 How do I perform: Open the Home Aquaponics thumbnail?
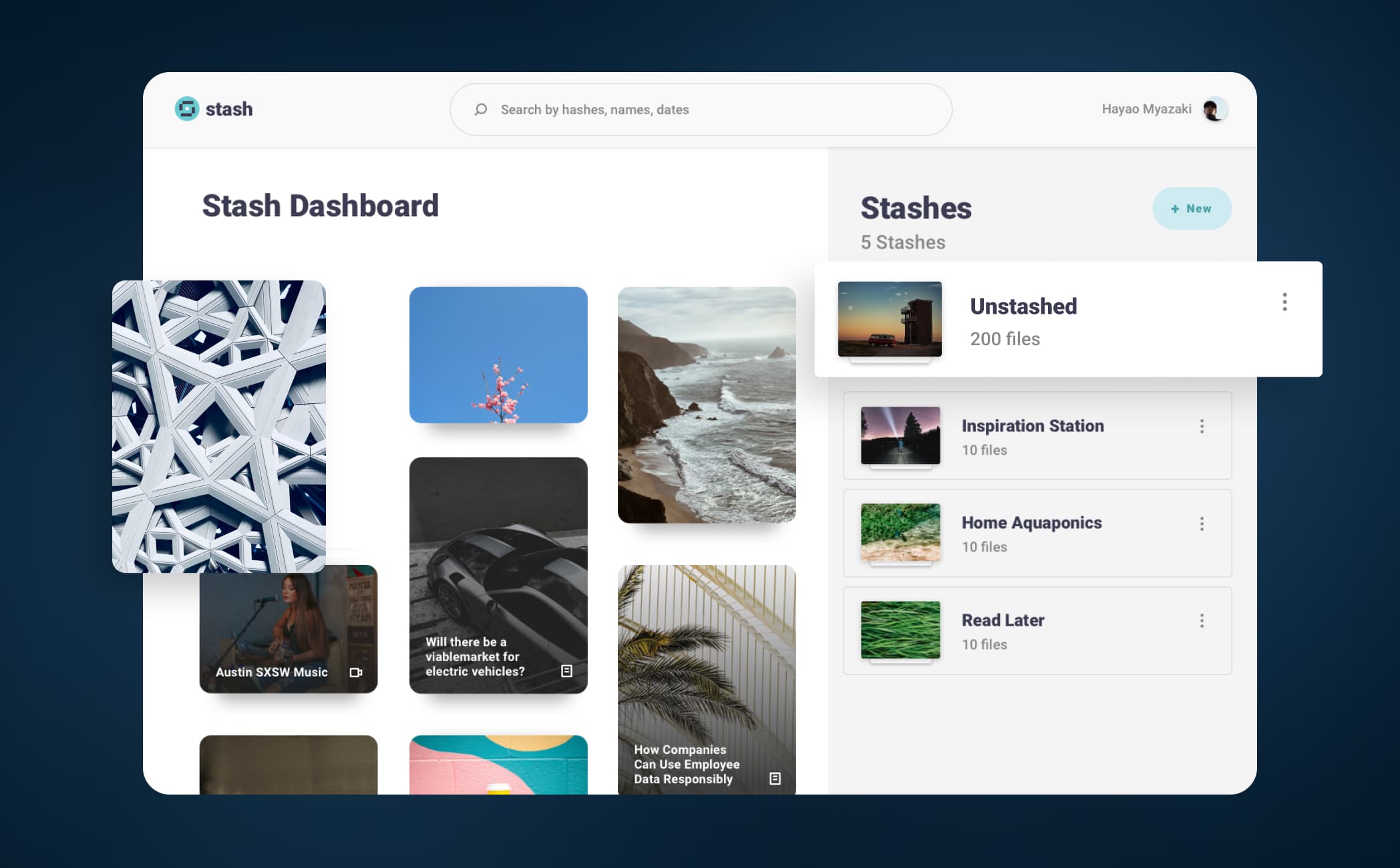(900, 532)
